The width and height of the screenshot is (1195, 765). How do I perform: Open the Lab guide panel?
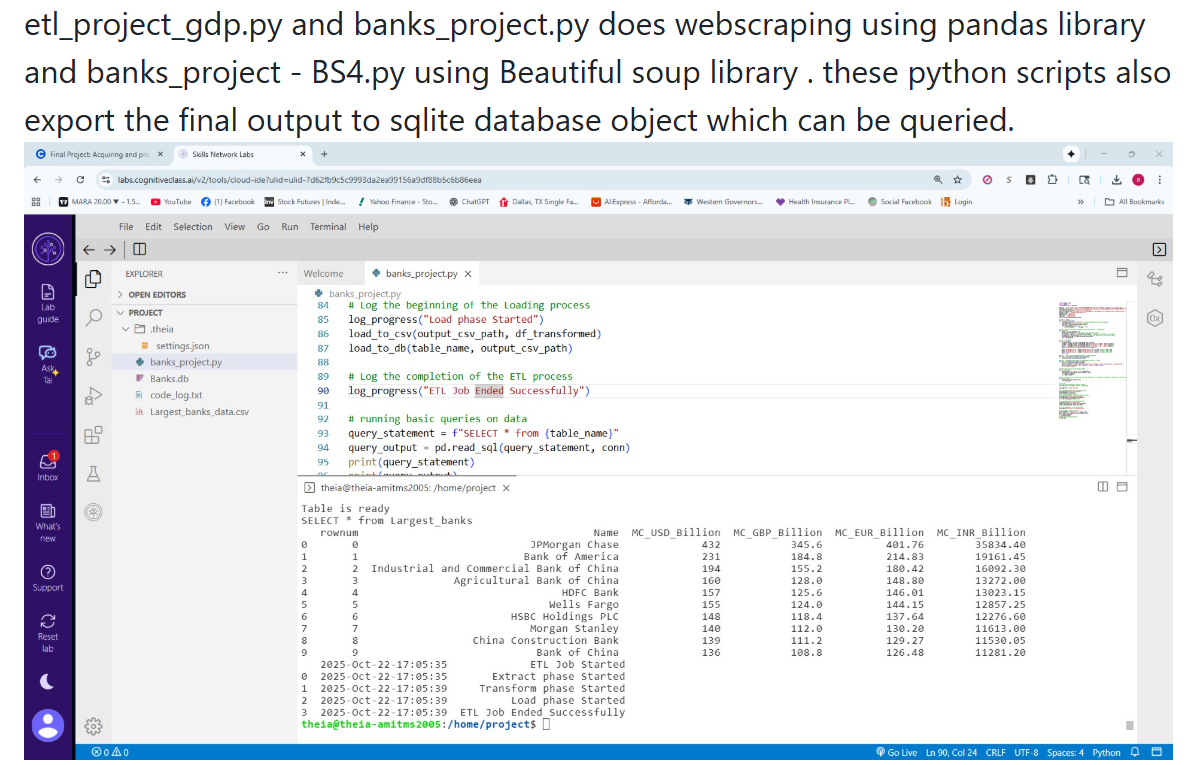pyautogui.click(x=48, y=302)
